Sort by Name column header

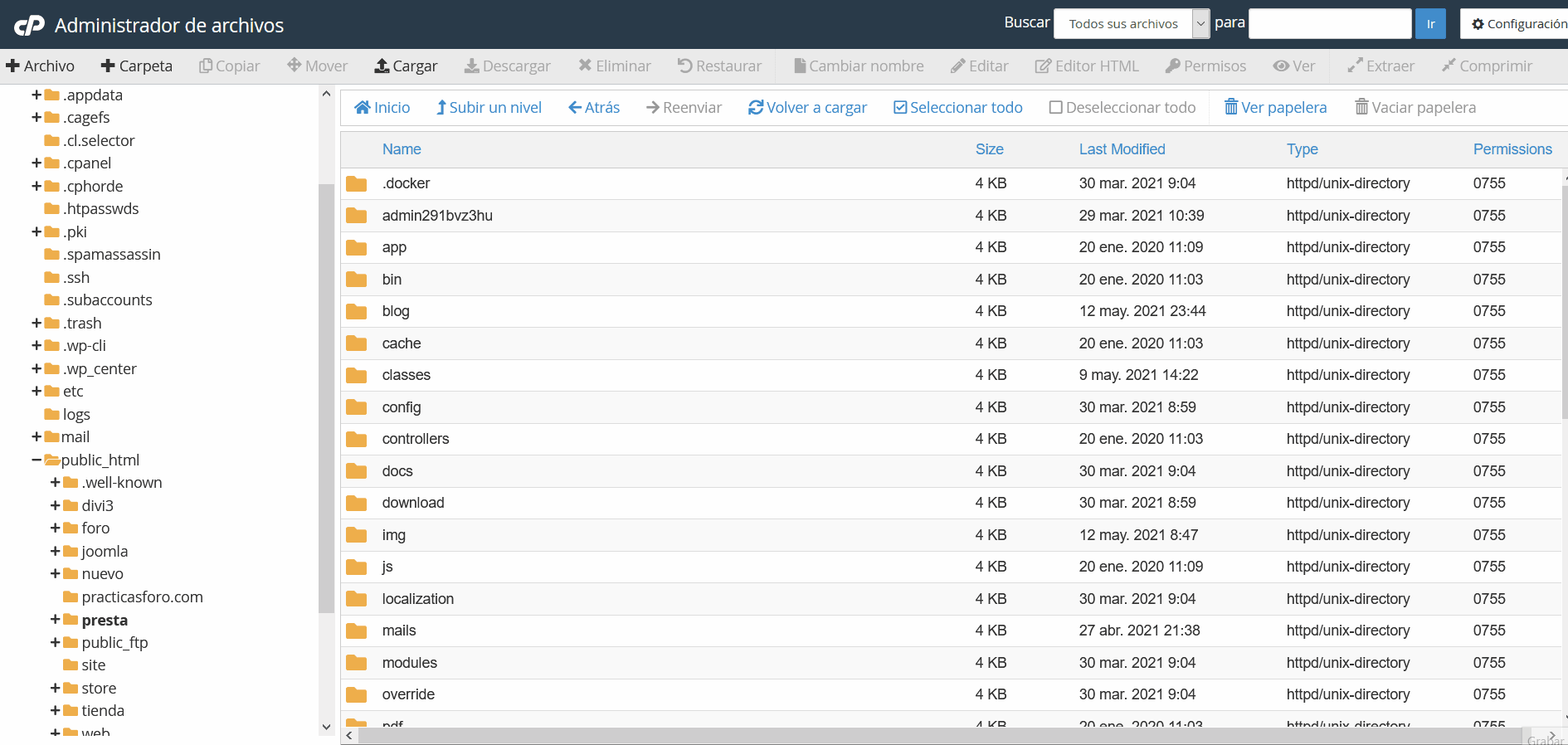click(x=402, y=149)
